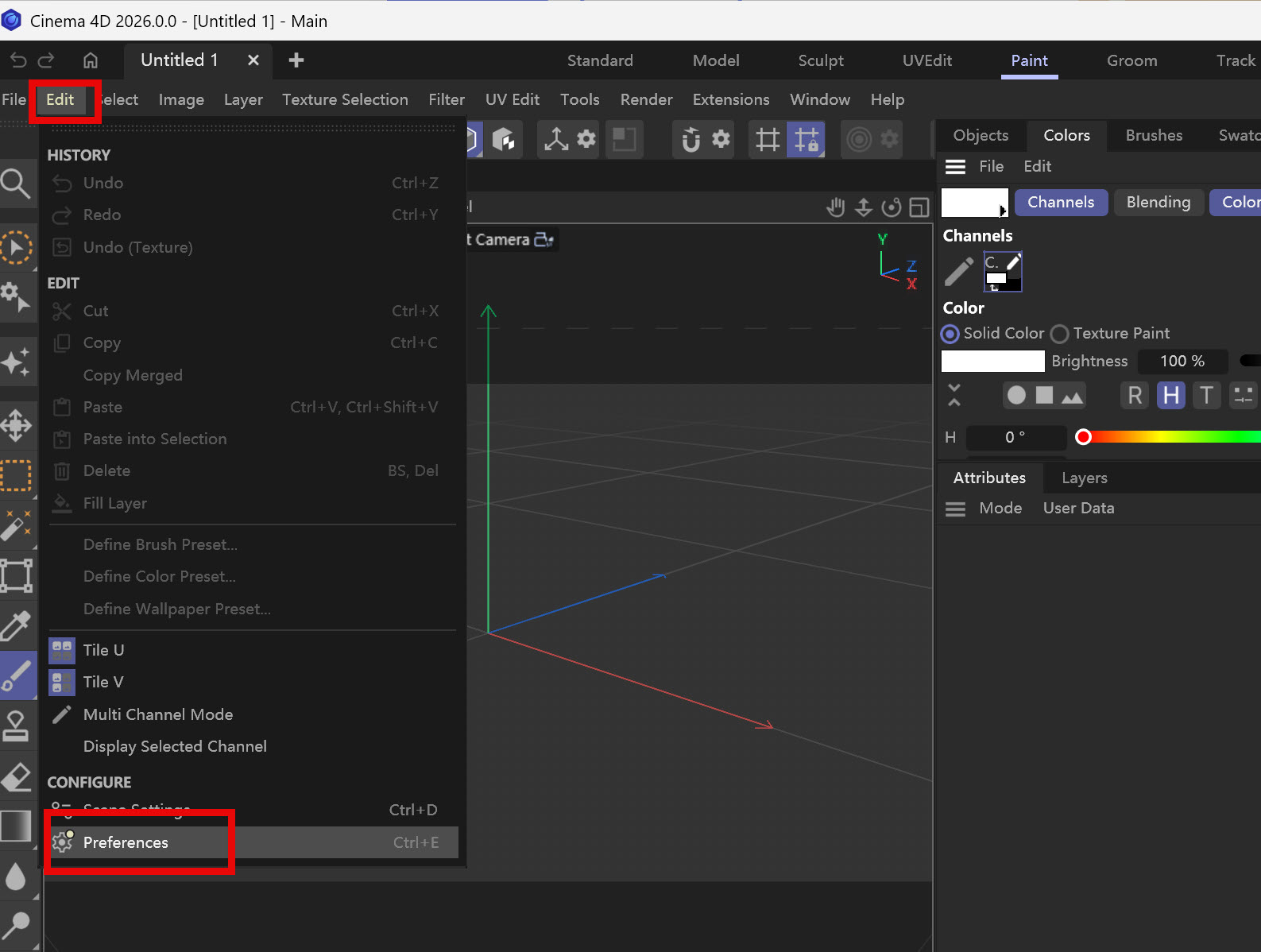Screen dimensions: 1261x952
Task: Open the Colors panel hamburger menu
Action: [x=955, y=167]
